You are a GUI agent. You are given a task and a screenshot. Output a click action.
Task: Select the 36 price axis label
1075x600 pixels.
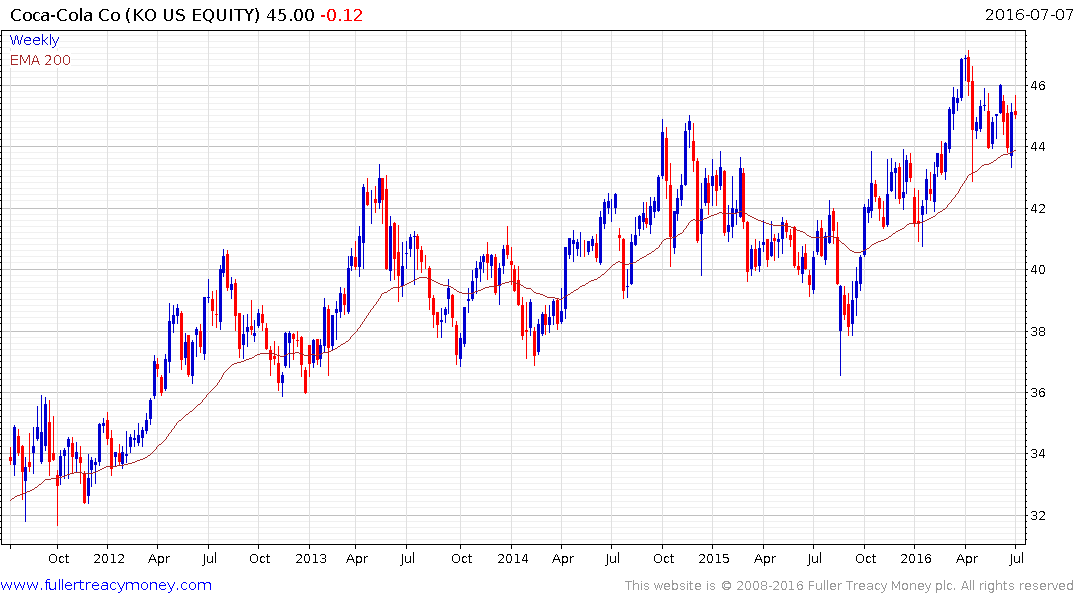click(1037, 392)
